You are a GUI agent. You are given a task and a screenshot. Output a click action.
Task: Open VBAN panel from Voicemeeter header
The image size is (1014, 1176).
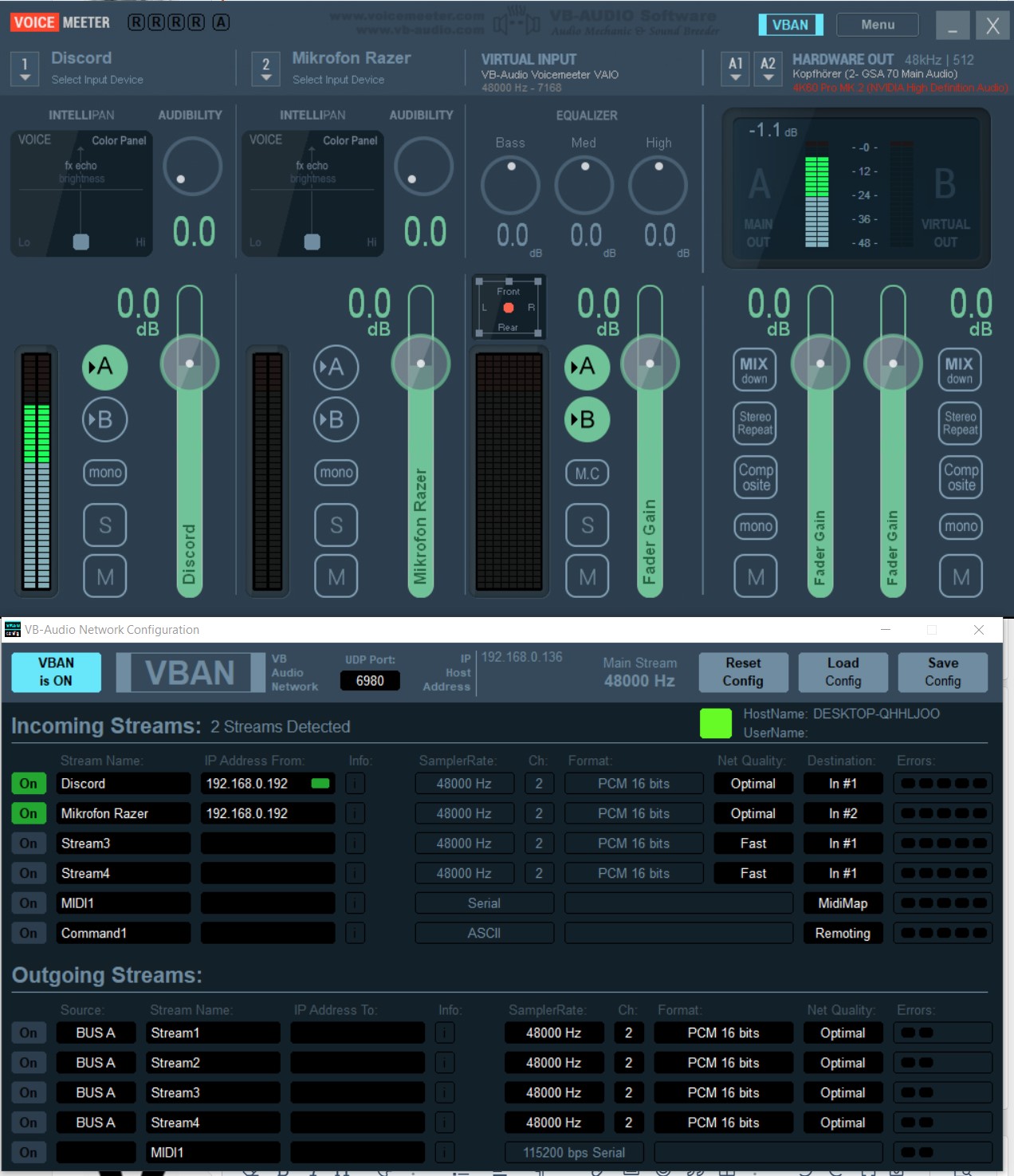(x=790, y=25)
